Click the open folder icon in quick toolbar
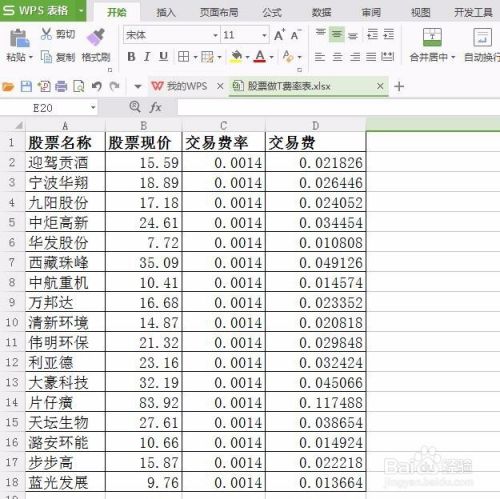The image size is (500, 499). click(8, 87)
